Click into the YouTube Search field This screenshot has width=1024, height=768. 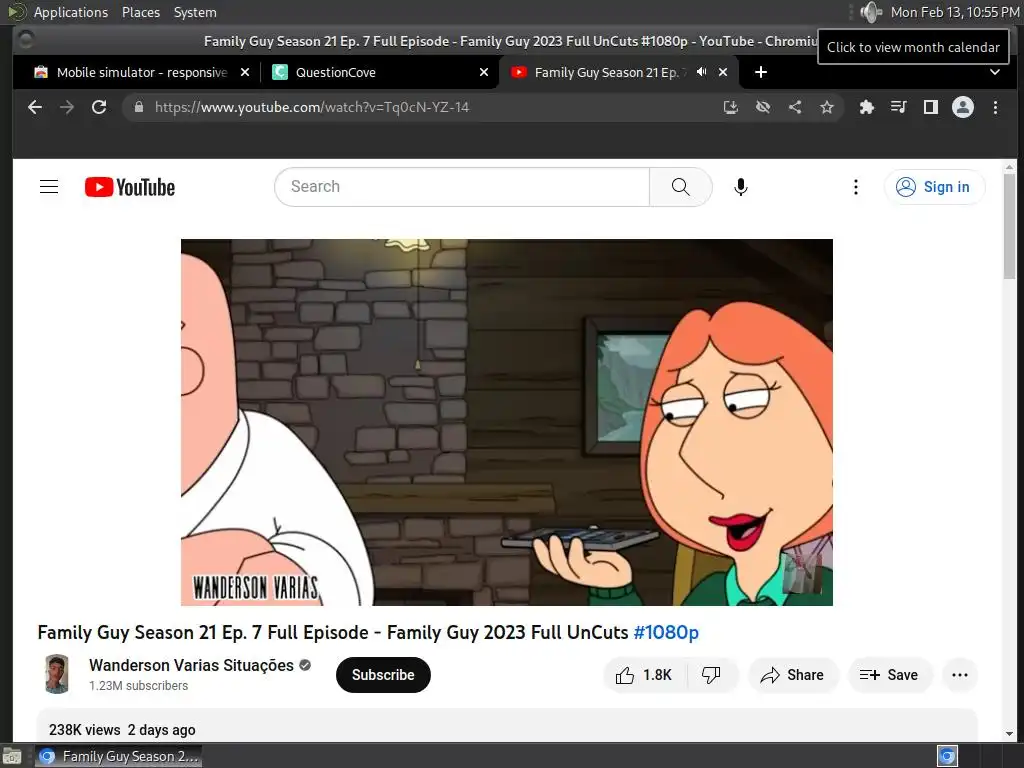[462, 187]
